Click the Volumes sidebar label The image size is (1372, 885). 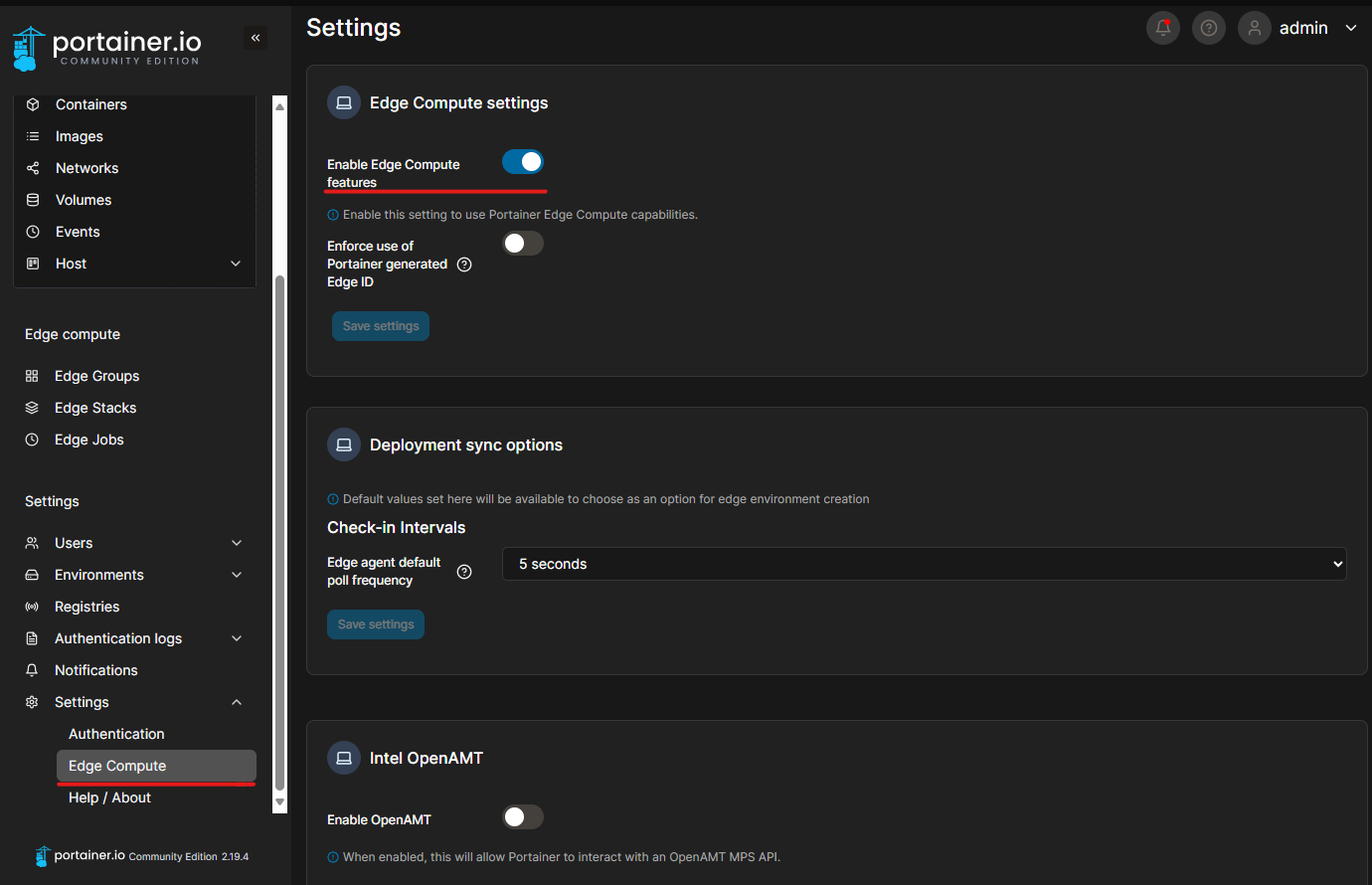tap(84, 200)
